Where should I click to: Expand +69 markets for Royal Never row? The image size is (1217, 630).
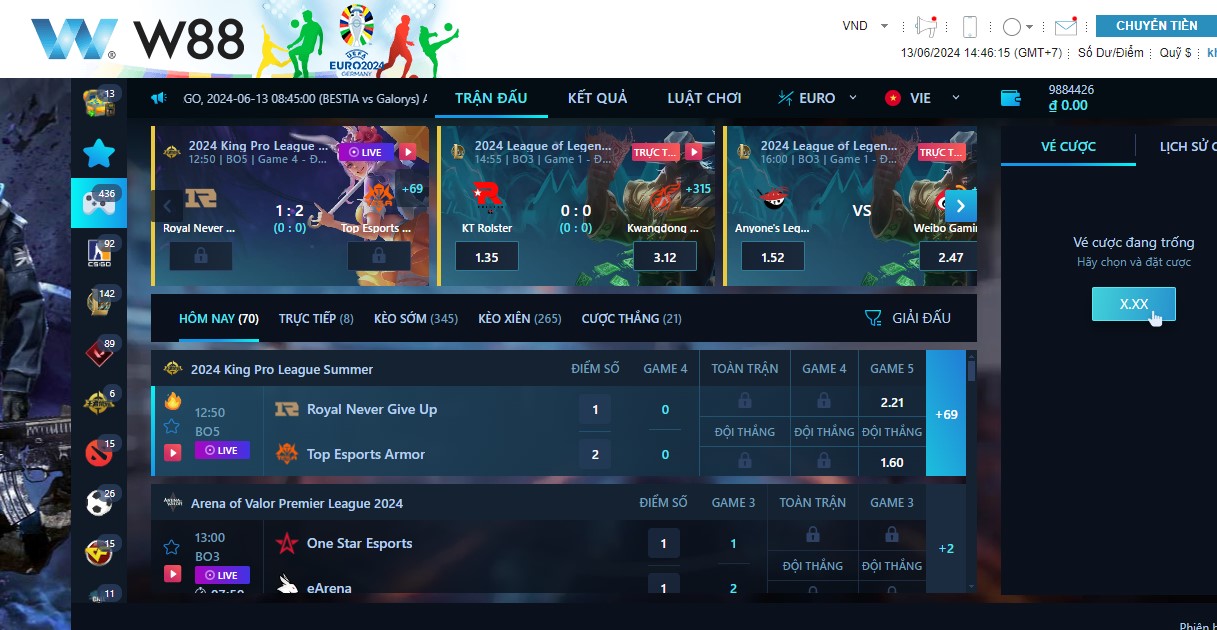[946, 413]
